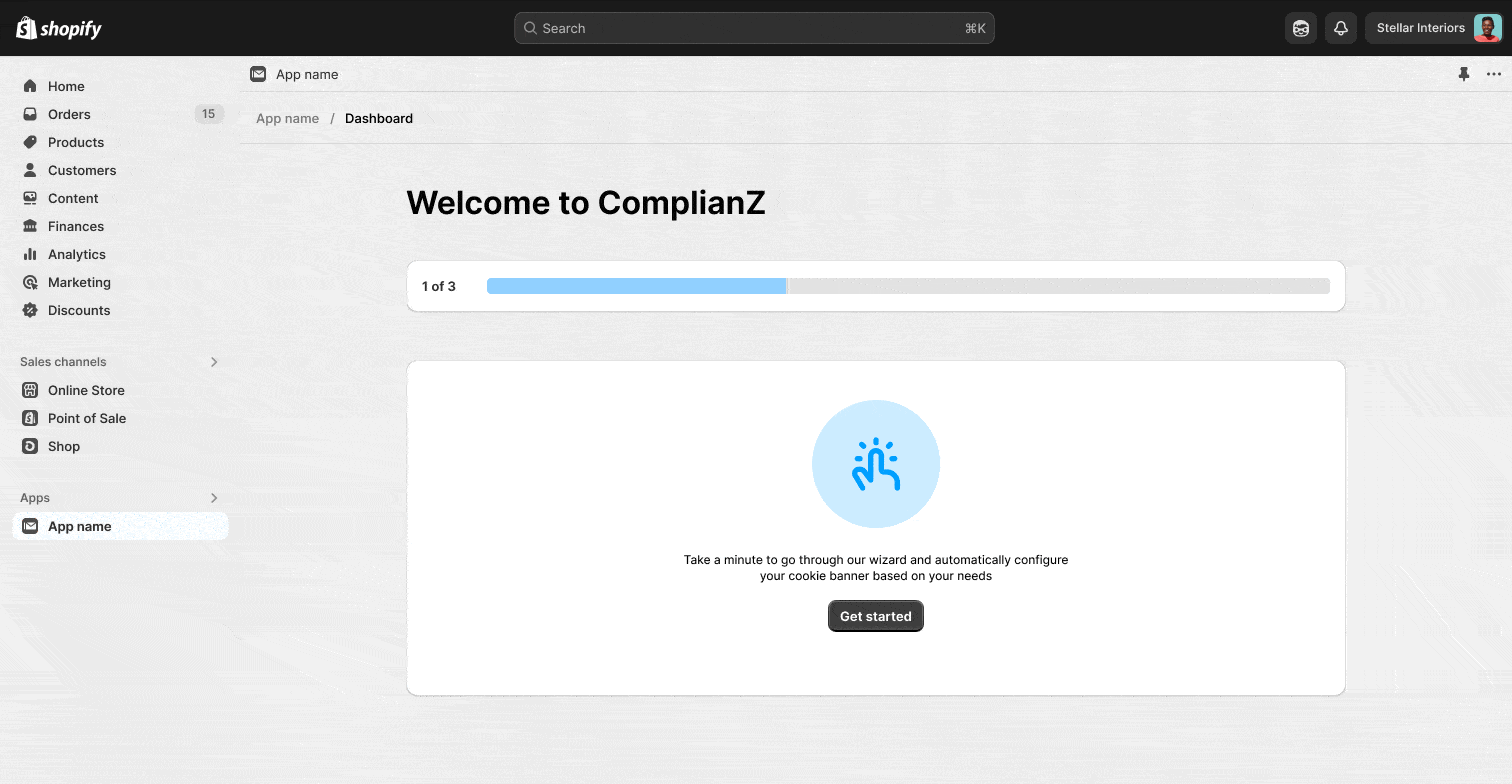Open notifications bell
This screenshot has height=784, width=1512.
tap(1341, 28)
